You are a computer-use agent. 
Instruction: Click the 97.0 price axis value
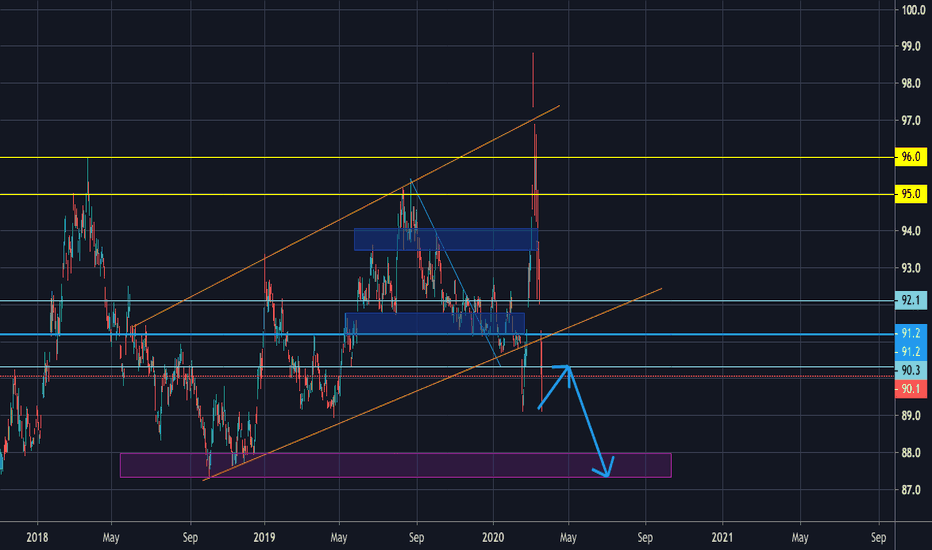pos(911,120)
